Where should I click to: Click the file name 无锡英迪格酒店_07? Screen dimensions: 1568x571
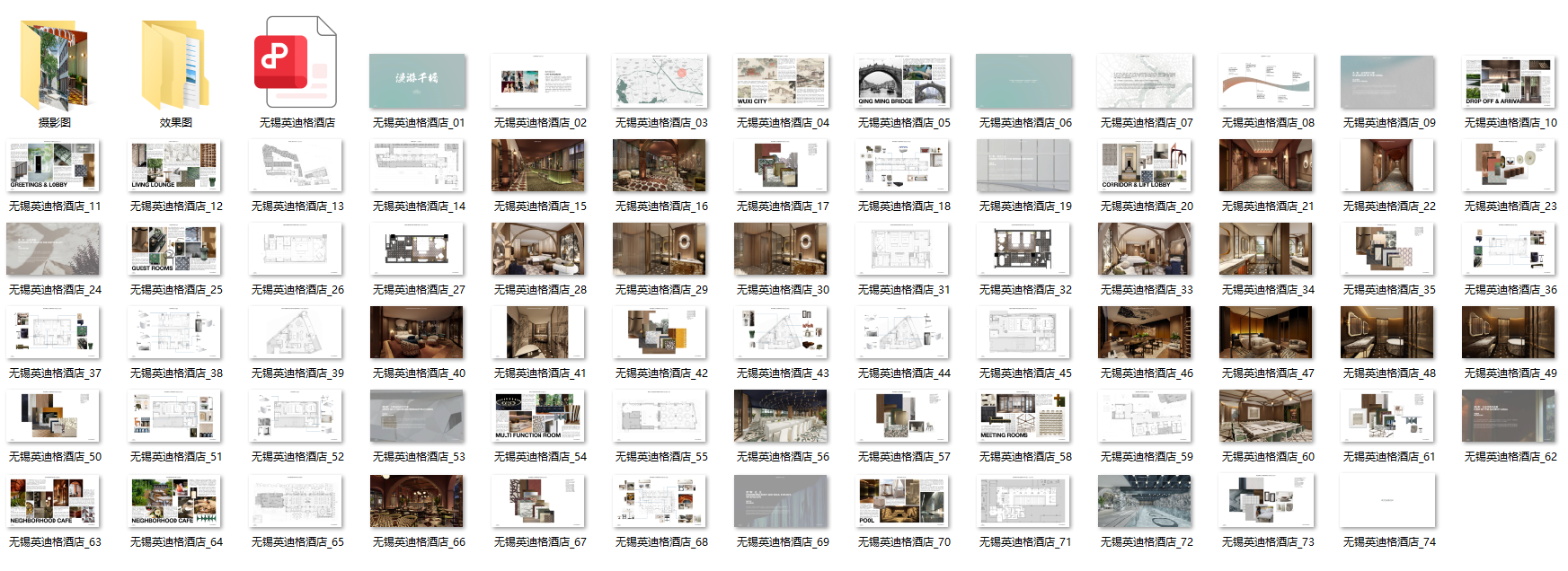click(x=1147, y=123)
